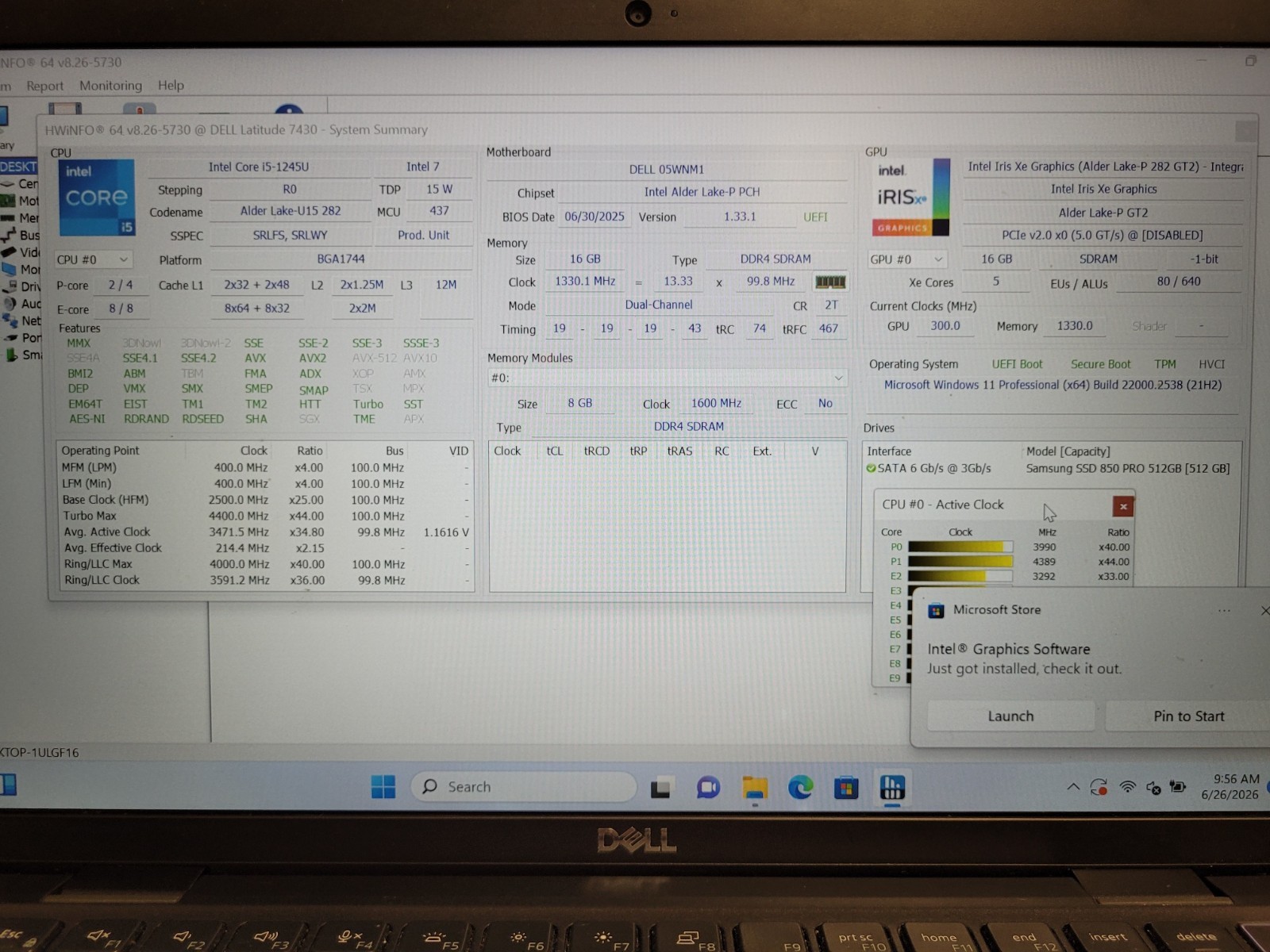Switch to HWiNFO taskbar icon
The width and height of the screenshot is (1270, 952).
tap(892, 787)
